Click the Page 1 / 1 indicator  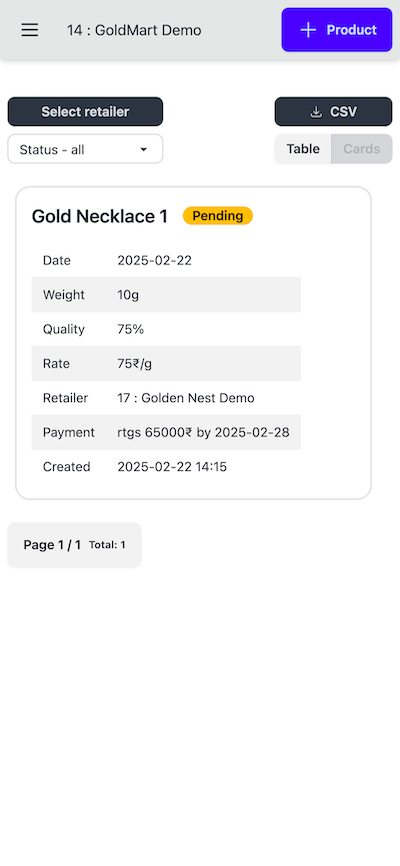pyautogui.click(x=52, y=545)
